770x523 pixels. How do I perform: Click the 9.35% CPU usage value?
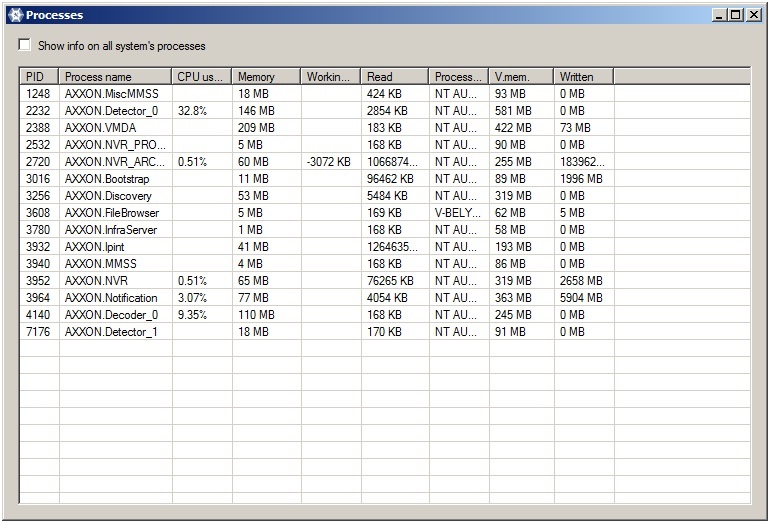point(192,315)
